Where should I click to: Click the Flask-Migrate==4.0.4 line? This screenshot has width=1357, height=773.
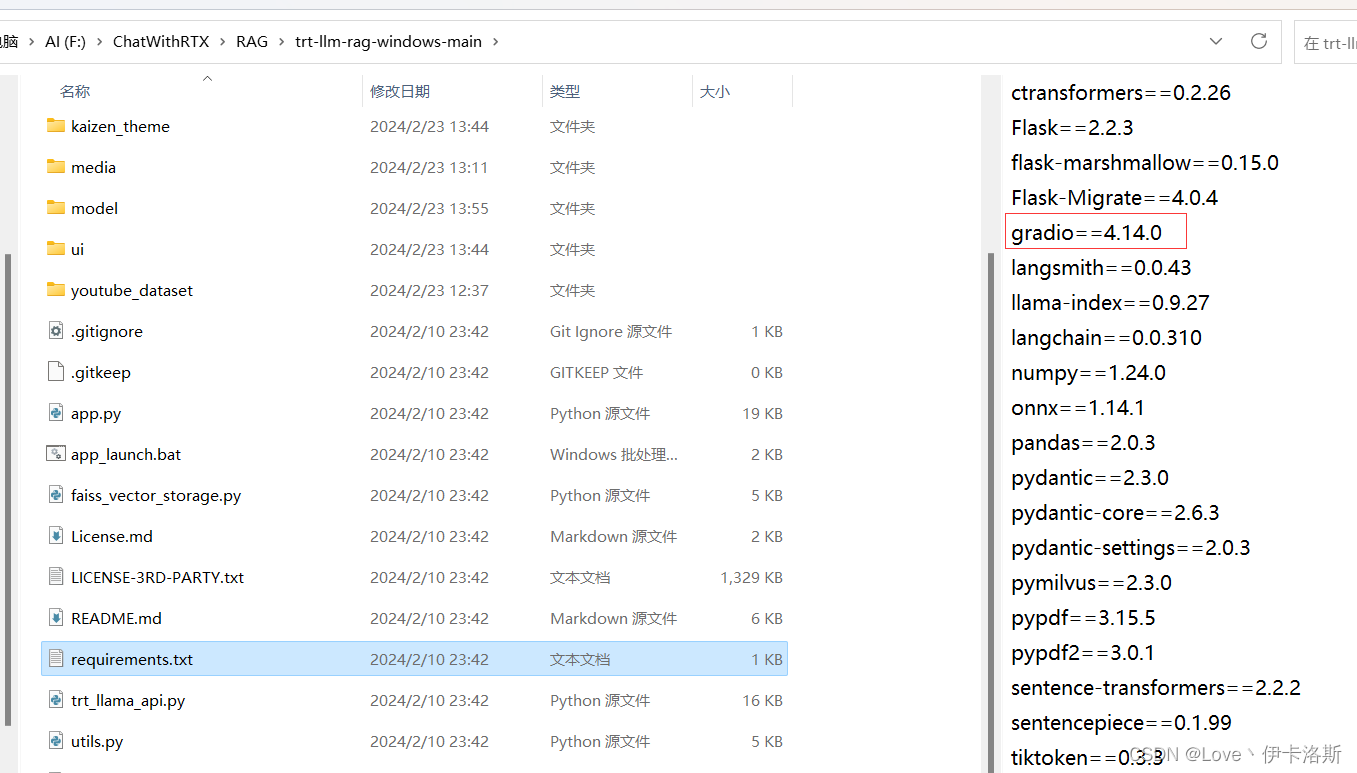(x=1115, y=198)
